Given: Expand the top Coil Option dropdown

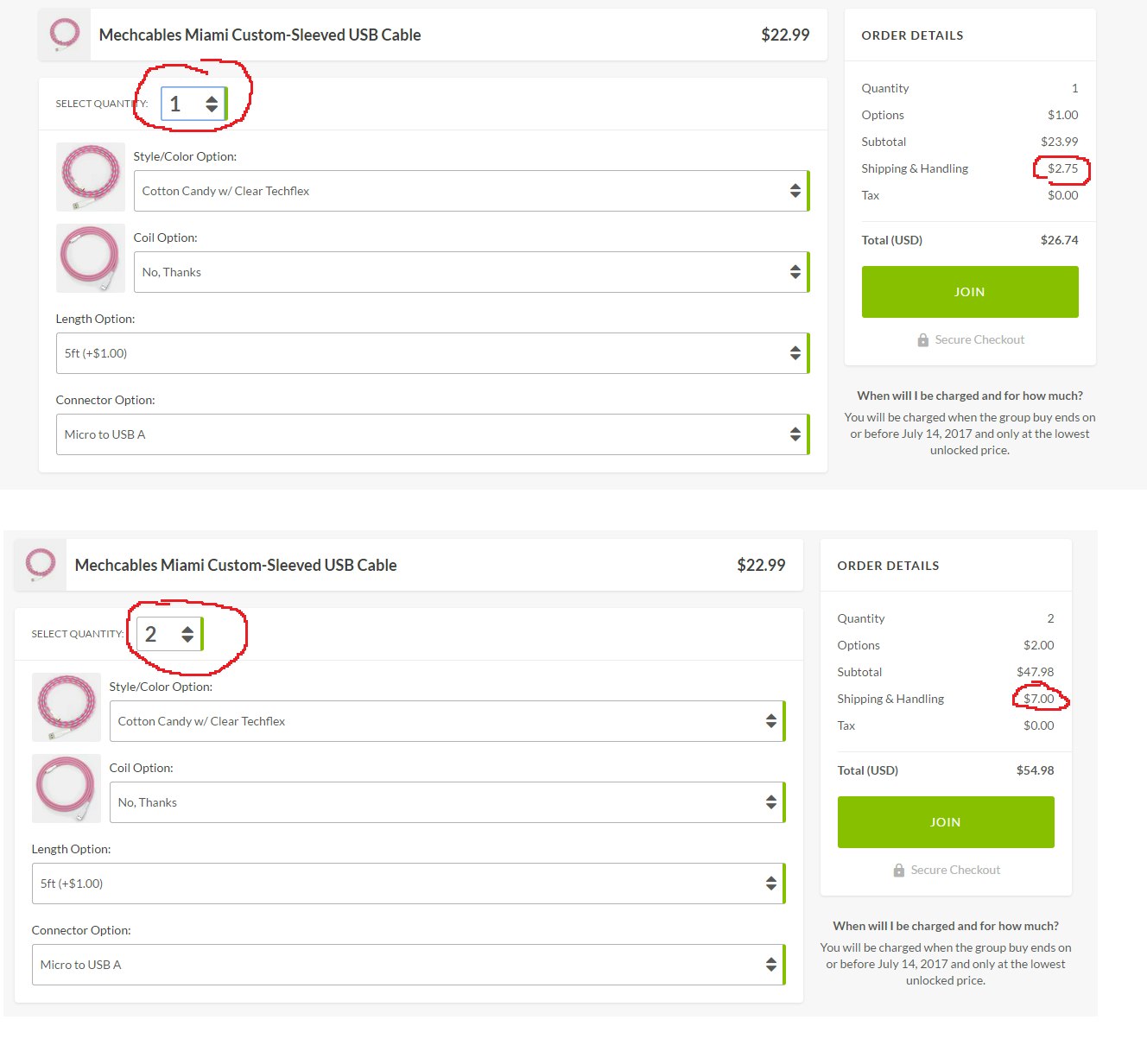Looking at the screenshot, I should 471,272.
